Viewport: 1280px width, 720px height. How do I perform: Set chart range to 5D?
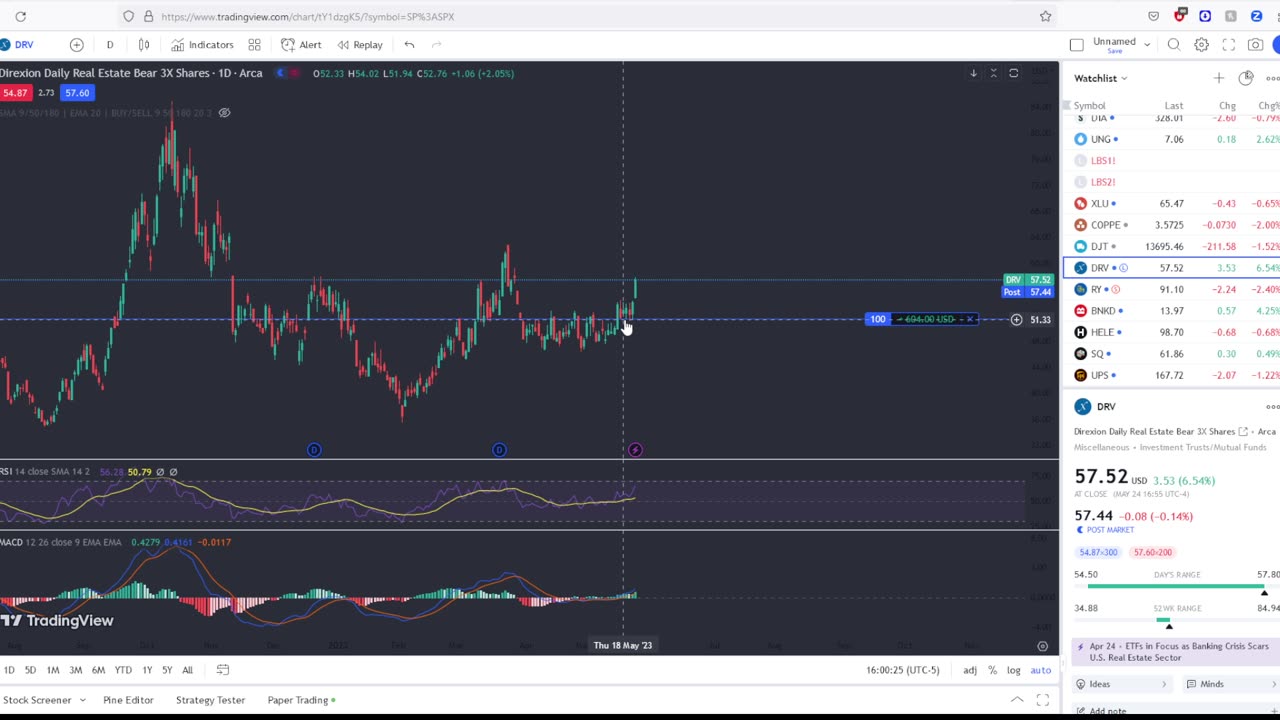[x=30, y=670]
